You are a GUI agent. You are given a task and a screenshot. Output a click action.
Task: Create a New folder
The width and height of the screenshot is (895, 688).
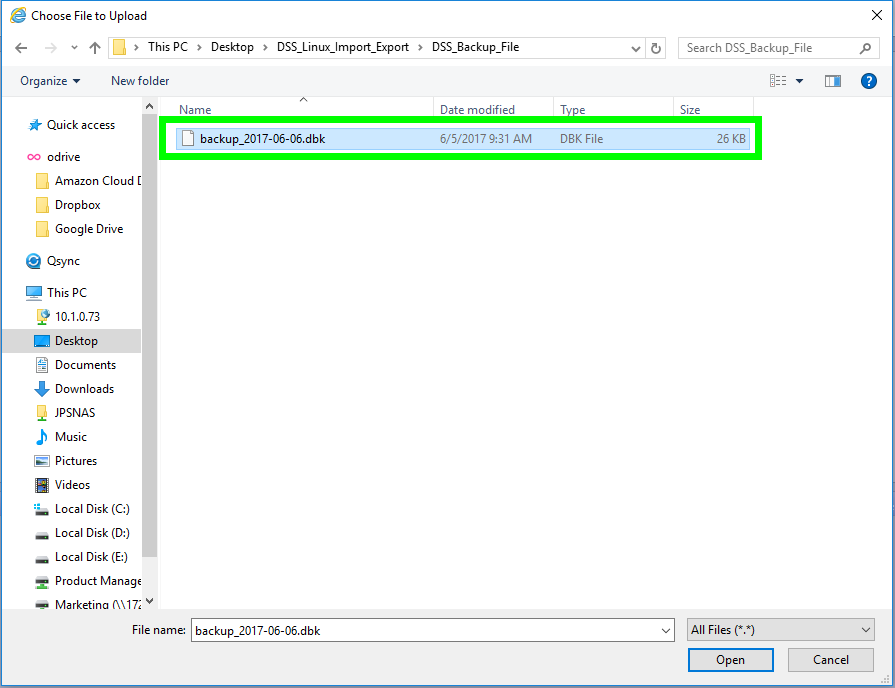click(140, 81)
